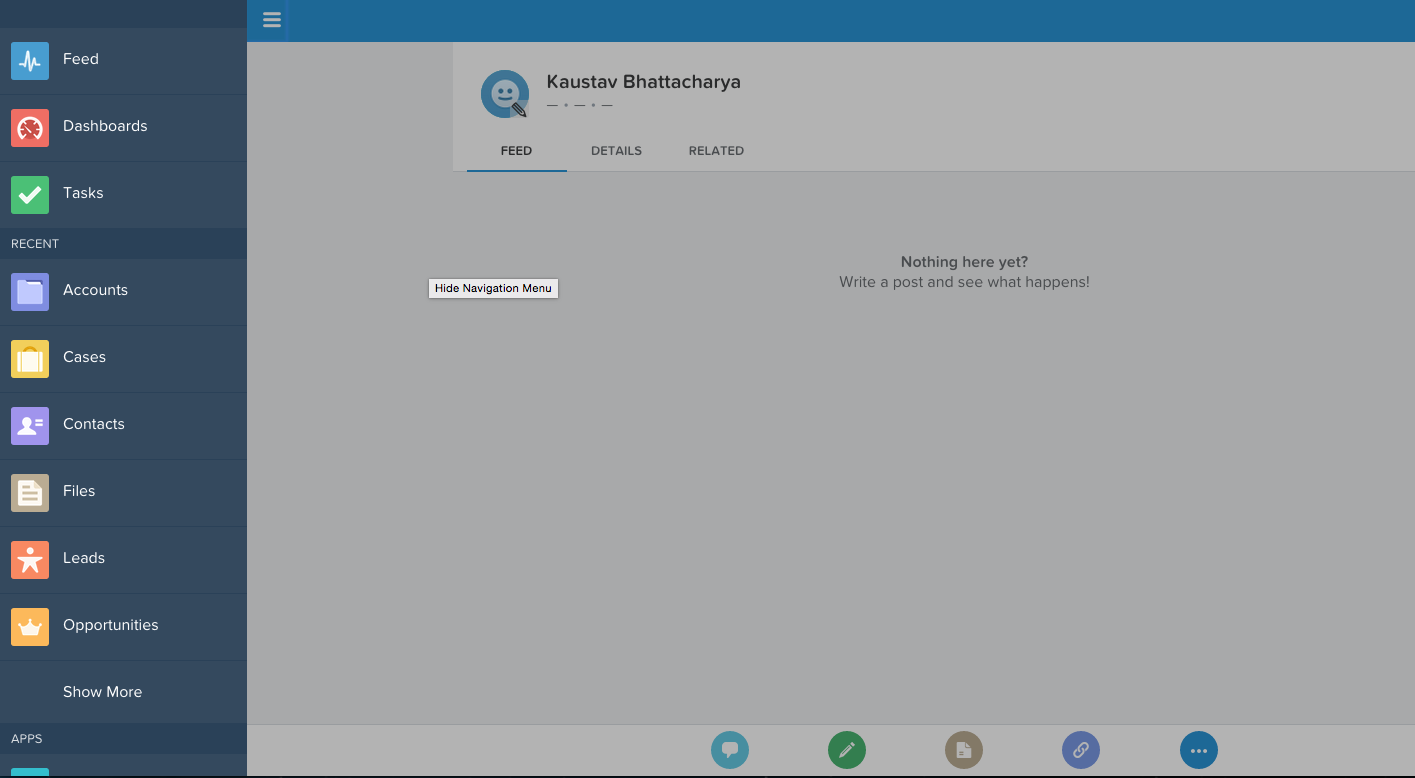Click the attach file action icon
Image resolution: width=1415 pixels, height=778 pixels.
click(964, 749)
